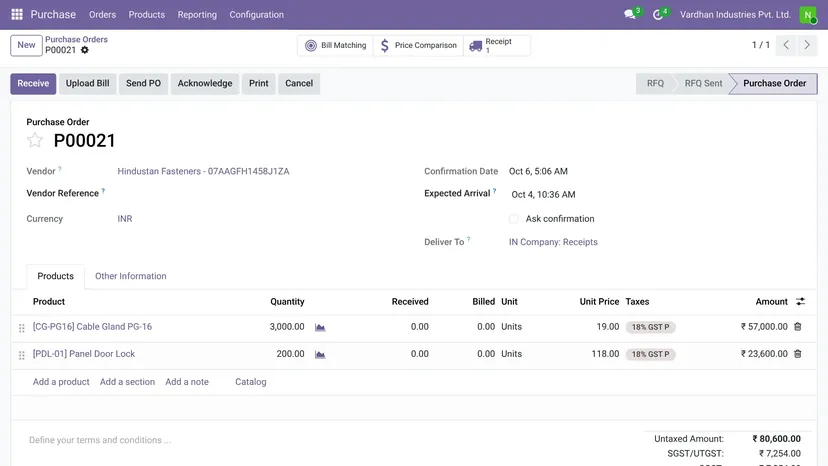Open product [CG-PG16] Cable Gland PG-16

[x=92, y=327]
